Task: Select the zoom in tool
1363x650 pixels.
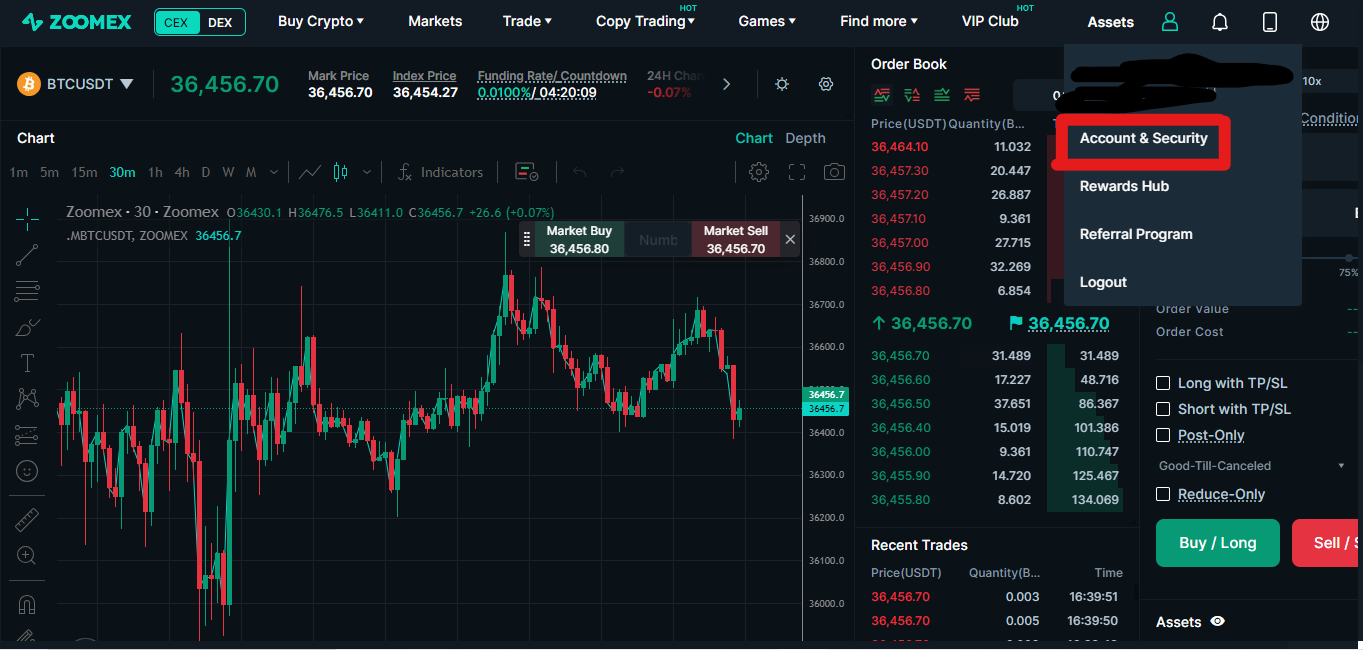Action: 27,555
